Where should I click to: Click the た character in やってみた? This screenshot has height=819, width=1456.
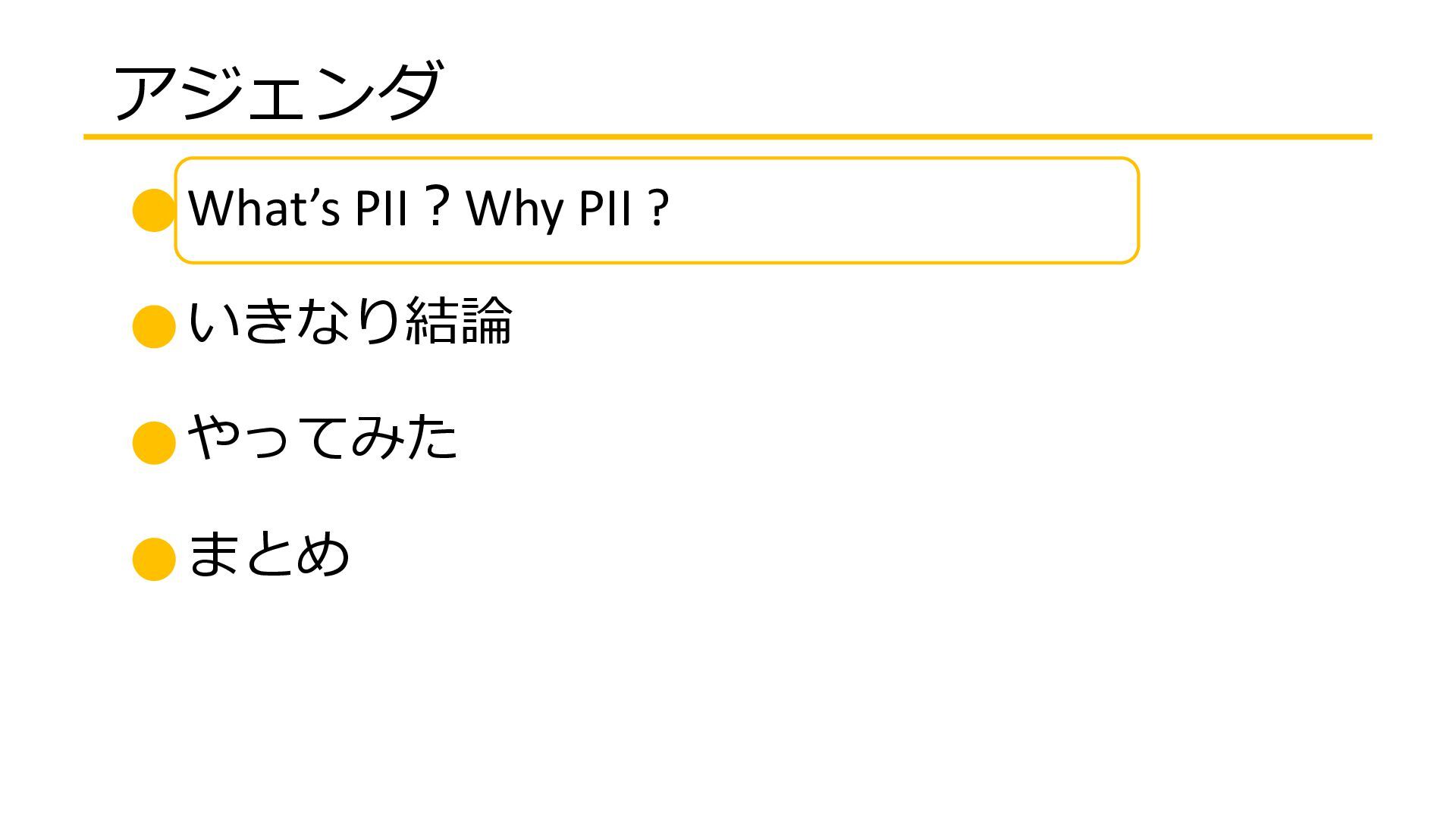click(x=431, y=437)
